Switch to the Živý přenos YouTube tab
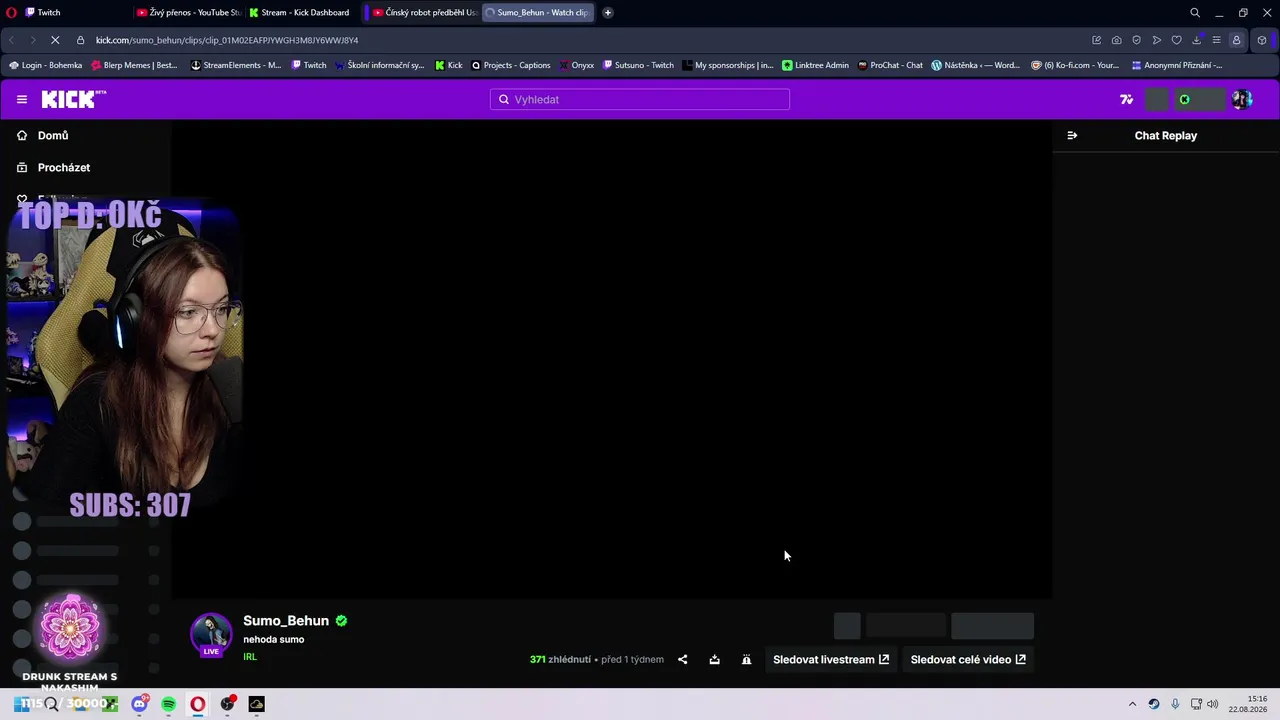The image size is (1280, 720). point(188,13)
